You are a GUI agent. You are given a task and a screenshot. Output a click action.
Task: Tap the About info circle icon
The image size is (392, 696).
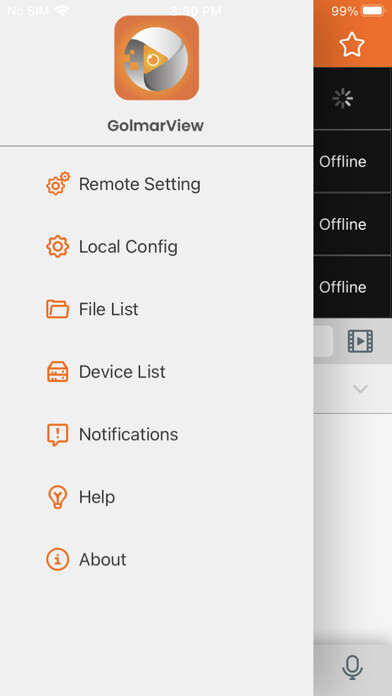[x=58, y=559]
